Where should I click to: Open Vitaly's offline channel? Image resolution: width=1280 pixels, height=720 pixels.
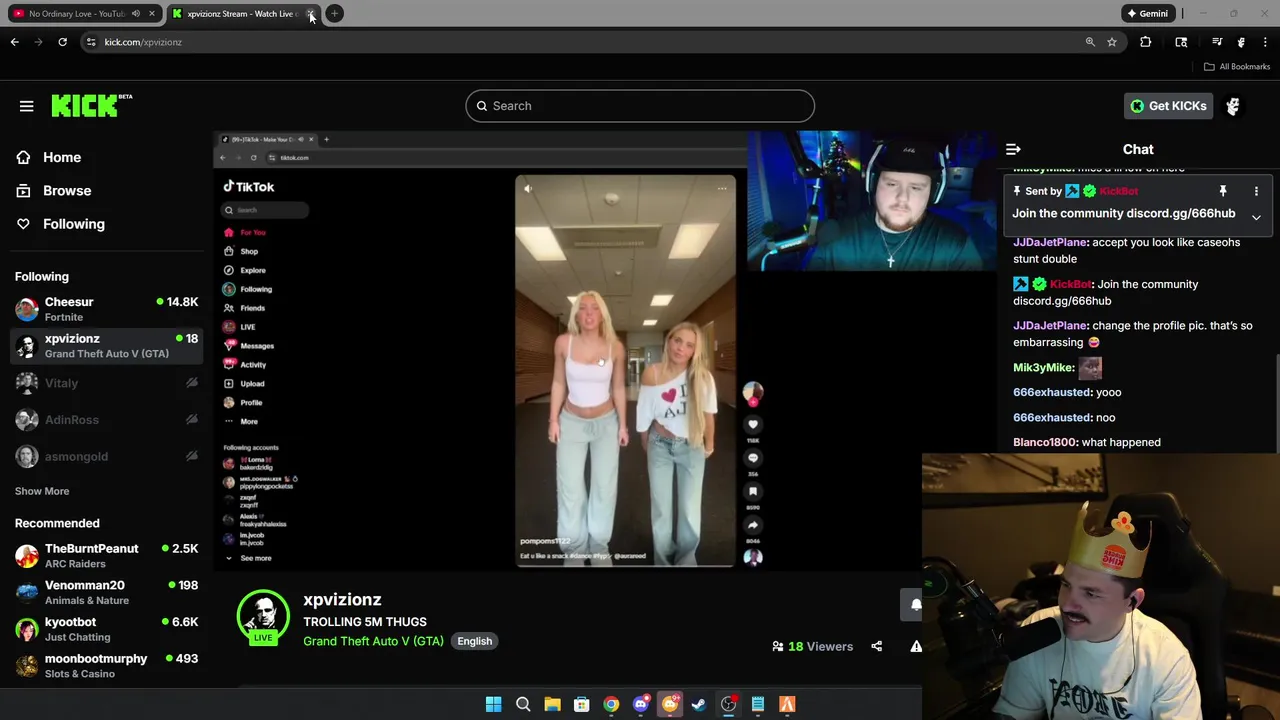point(106,383)
